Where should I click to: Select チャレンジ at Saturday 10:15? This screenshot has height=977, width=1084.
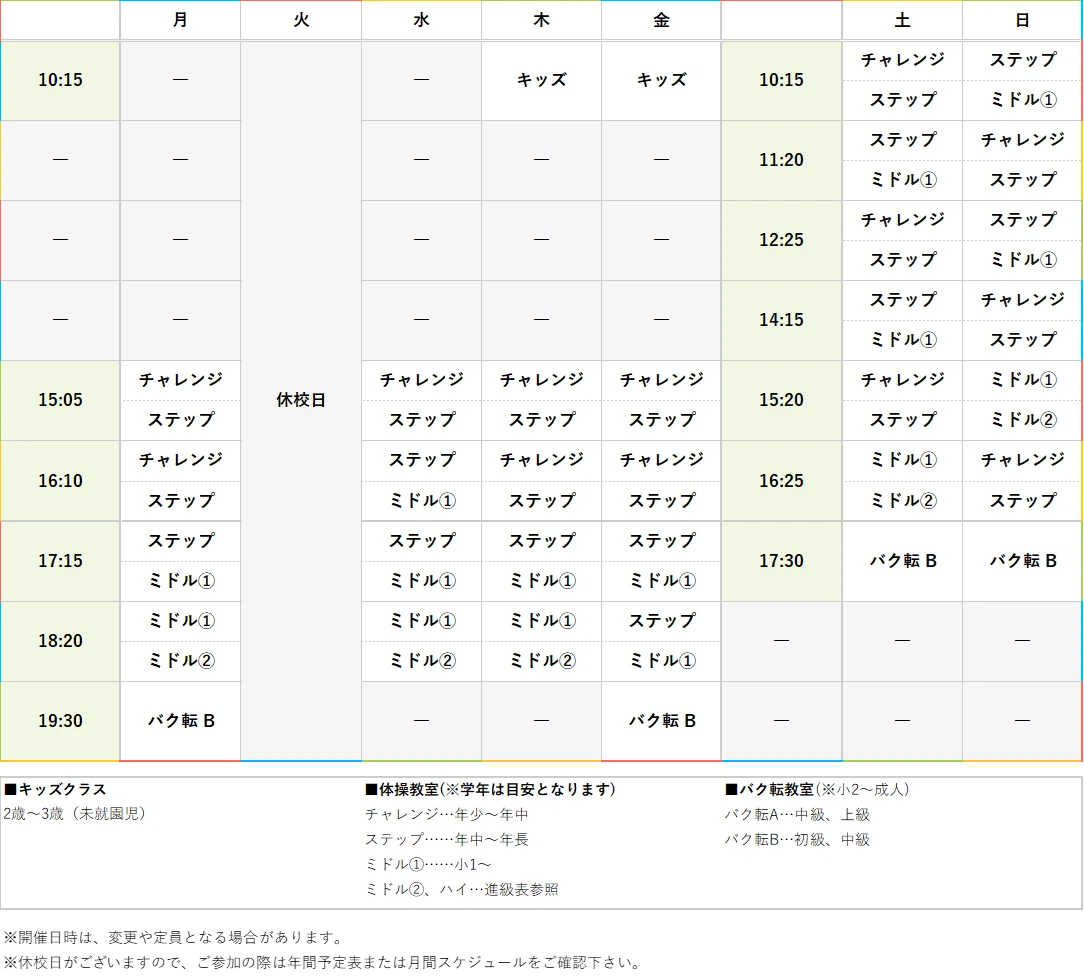click(901, 60)
